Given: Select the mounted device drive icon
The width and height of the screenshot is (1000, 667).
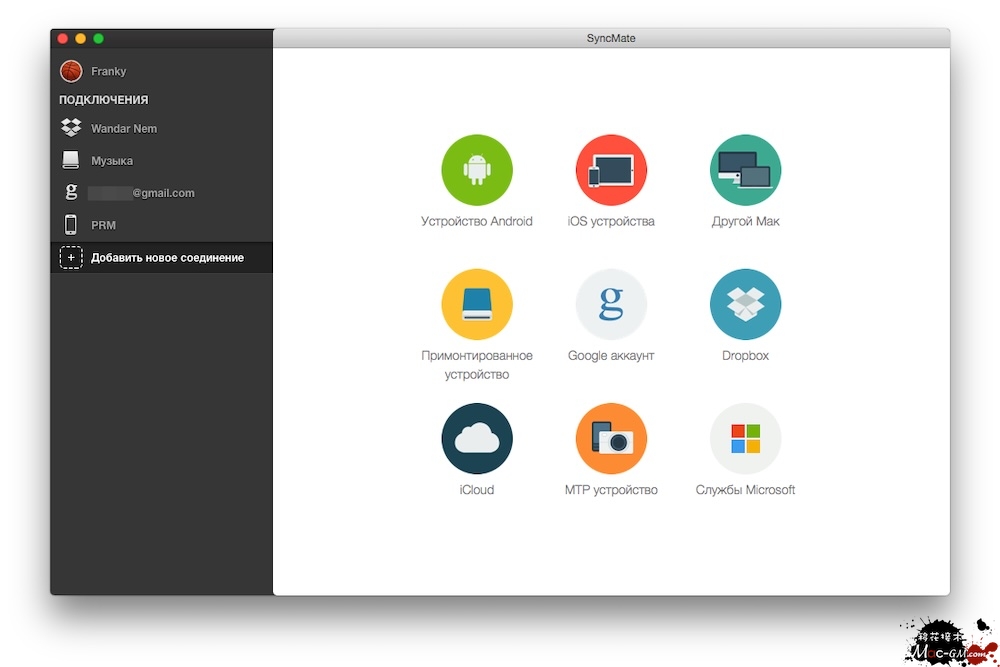Looking at the screenshot, I should pyautogui.click(x=477, y=305).
